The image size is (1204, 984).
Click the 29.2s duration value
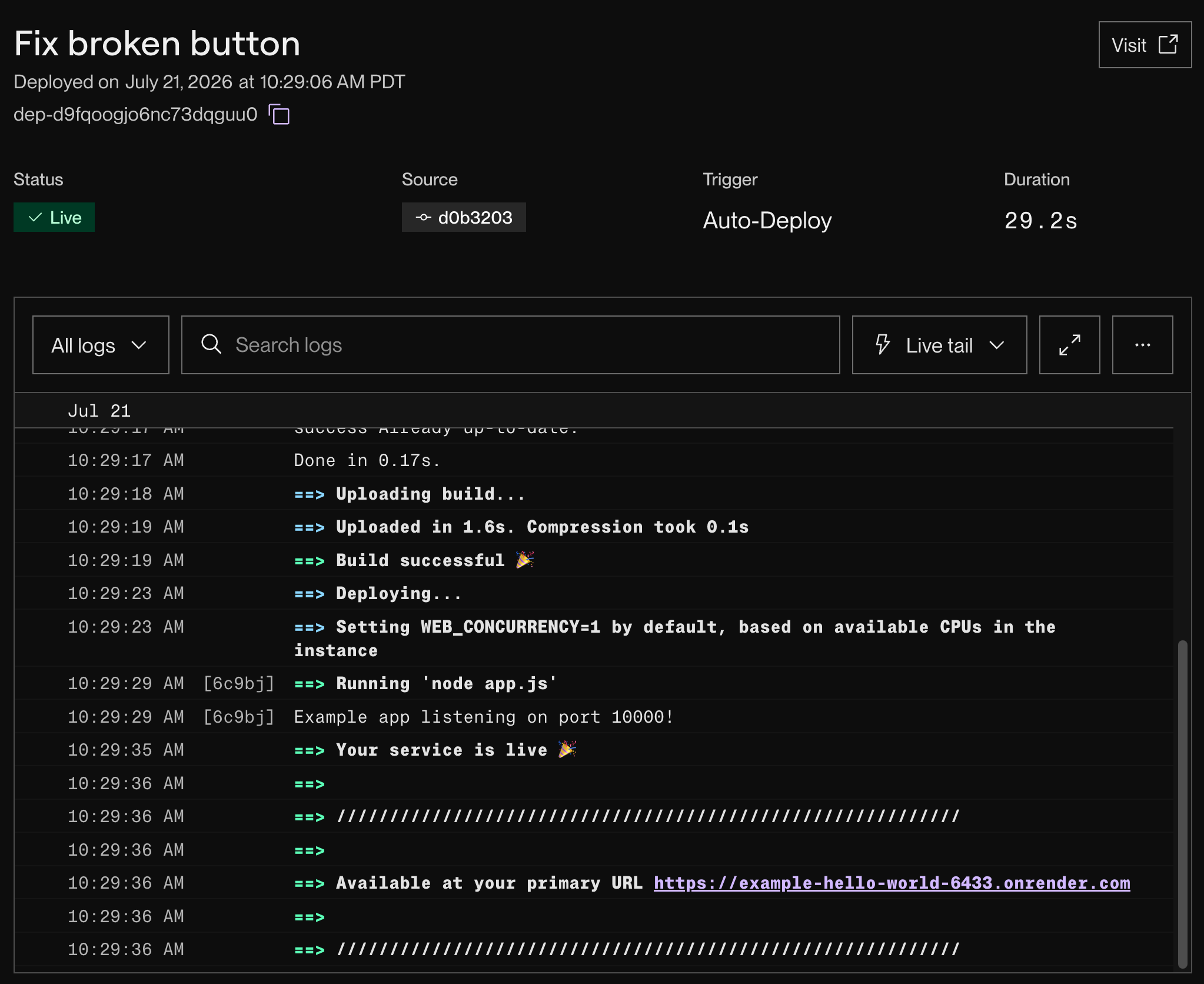point(1040,221)
